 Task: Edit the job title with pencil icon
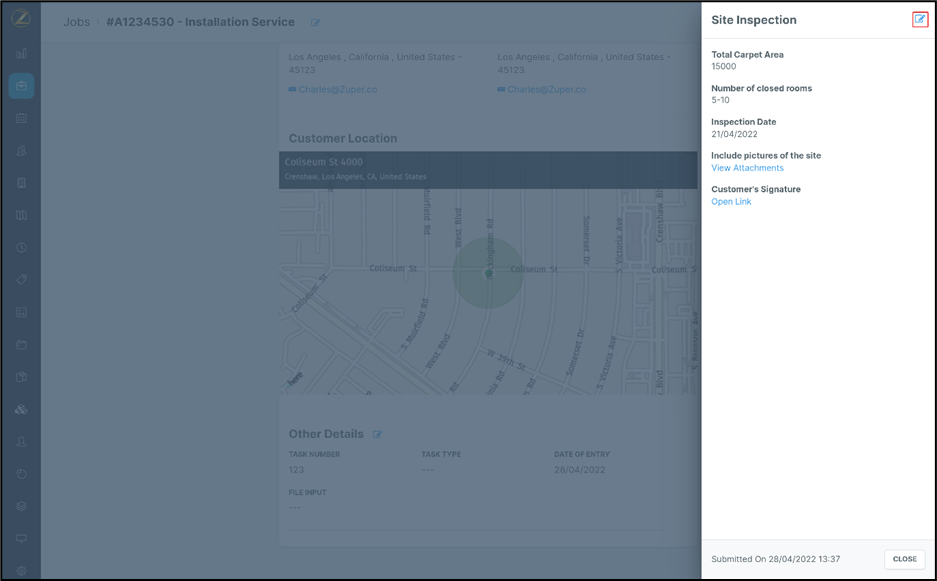pyautogui.click(x=315, y=23)
